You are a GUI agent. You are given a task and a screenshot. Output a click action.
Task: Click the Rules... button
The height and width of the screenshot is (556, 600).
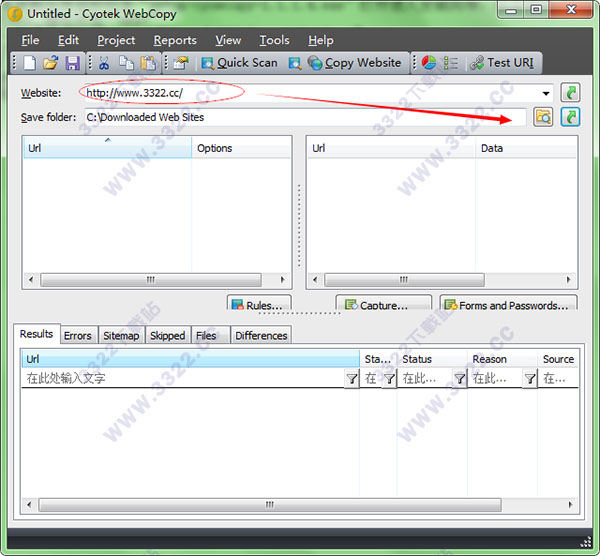pos(259,303)
